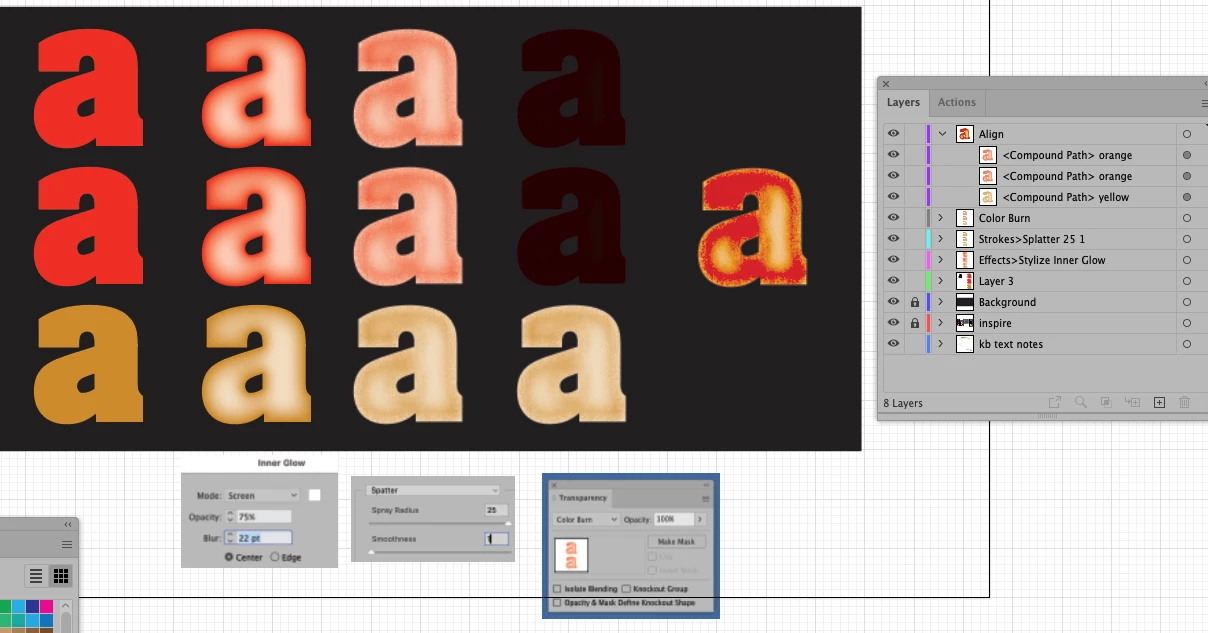Screen dimensions: 1208x633
Task: Expand the inspire layer disclosure arrow
Action: [941, 323]
